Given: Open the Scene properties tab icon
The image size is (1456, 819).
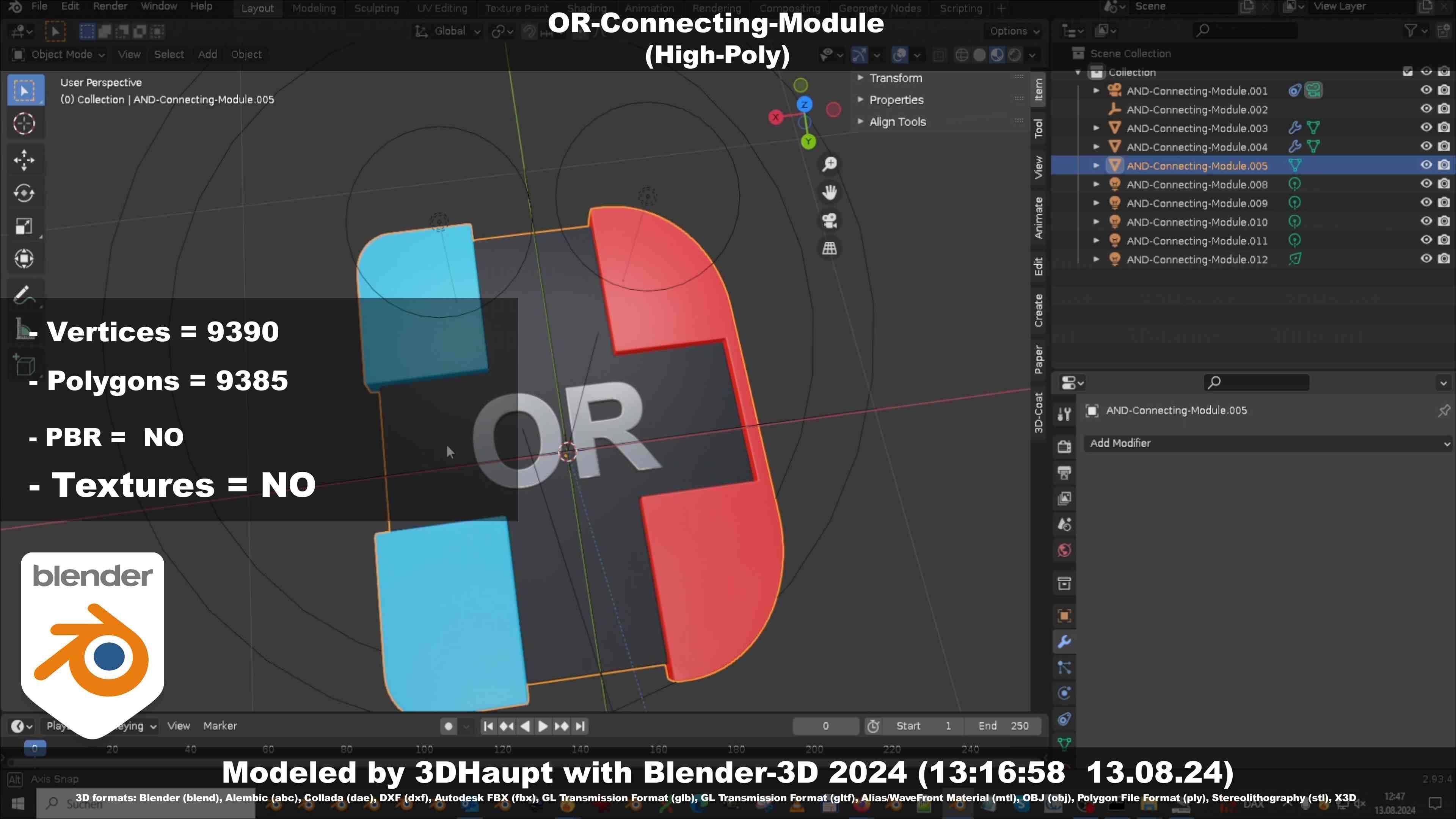Looking at the screenshot, I should click(1064, 524).
